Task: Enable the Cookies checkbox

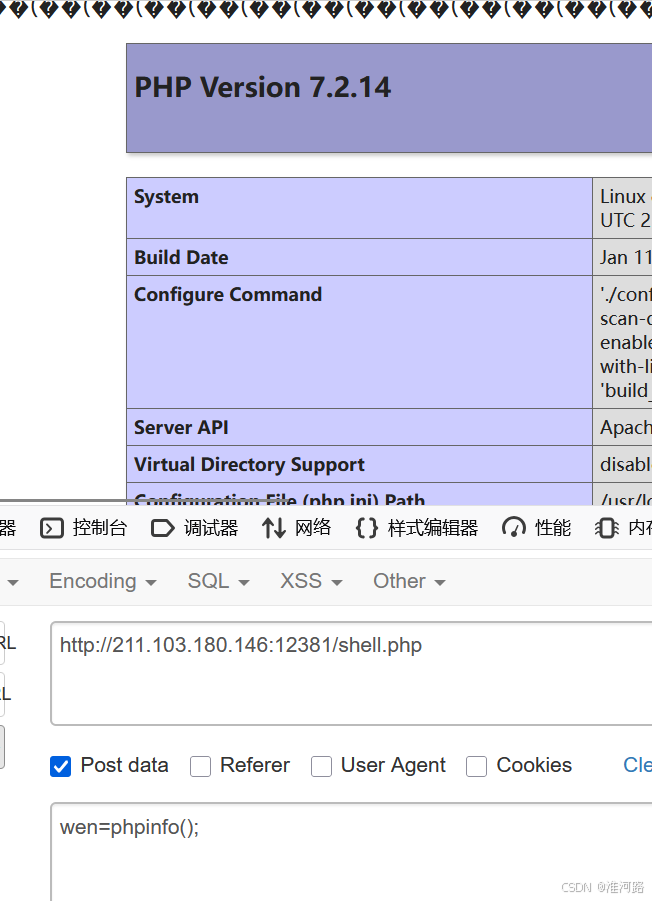Action: (477, 767)
